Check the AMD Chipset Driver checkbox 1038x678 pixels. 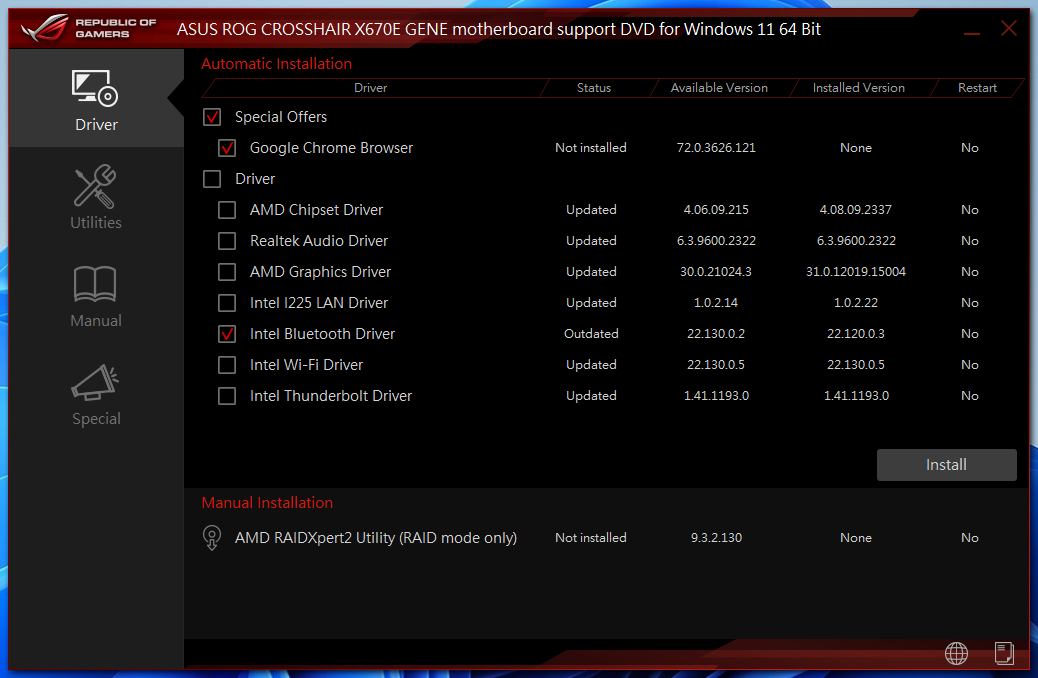coord(227,210)
